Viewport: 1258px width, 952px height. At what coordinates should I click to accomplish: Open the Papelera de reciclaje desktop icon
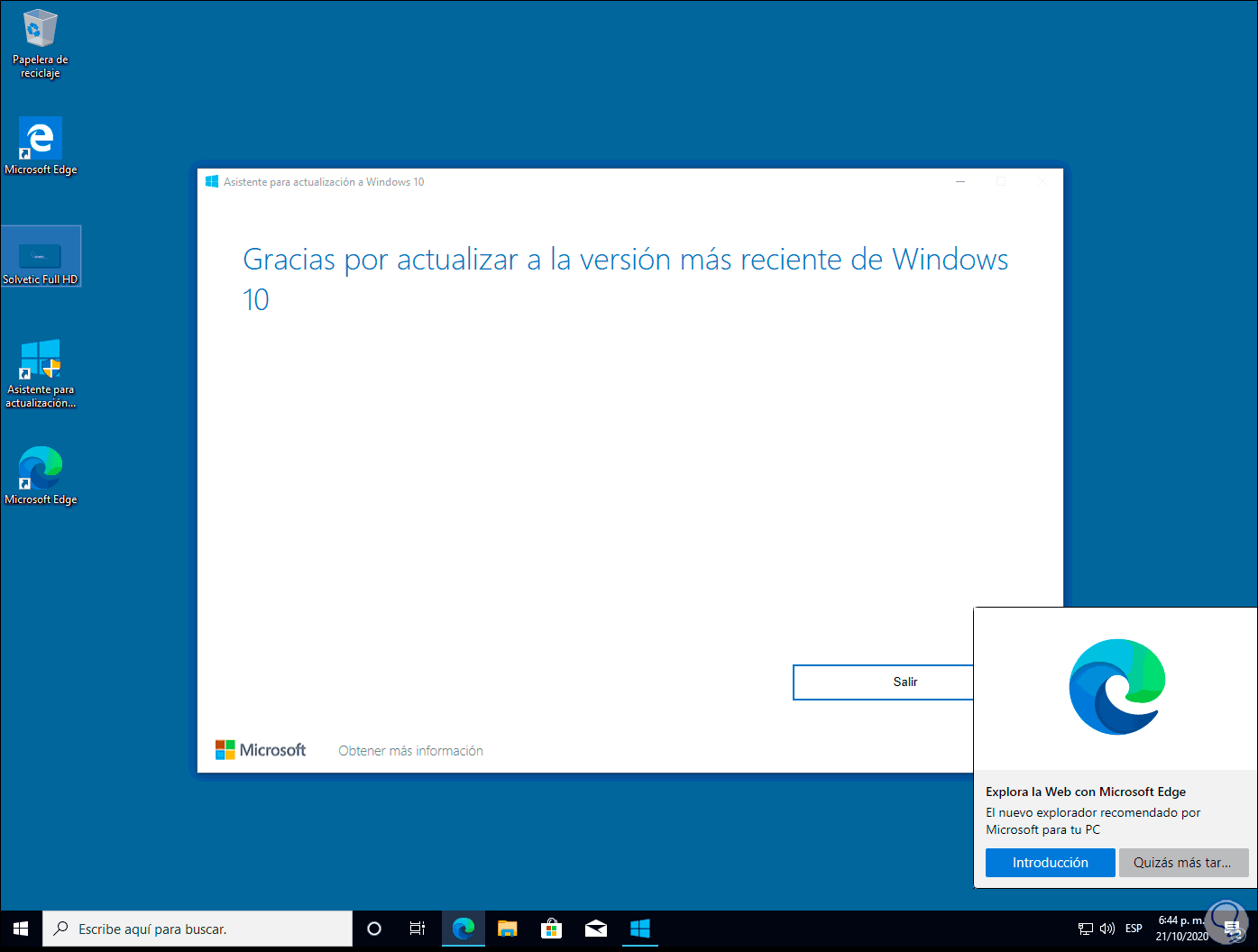point(40,43)
